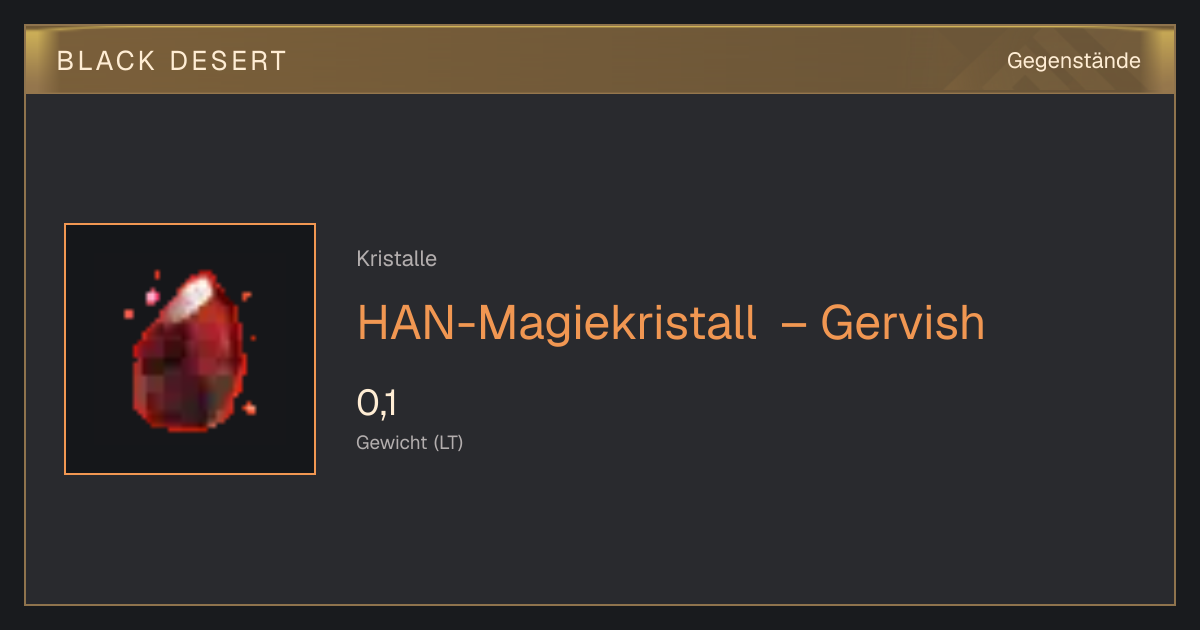Select the orange-bordered item thumbnail frame
Viewport: 1200px width, 630px height.
tap(190, 349)
